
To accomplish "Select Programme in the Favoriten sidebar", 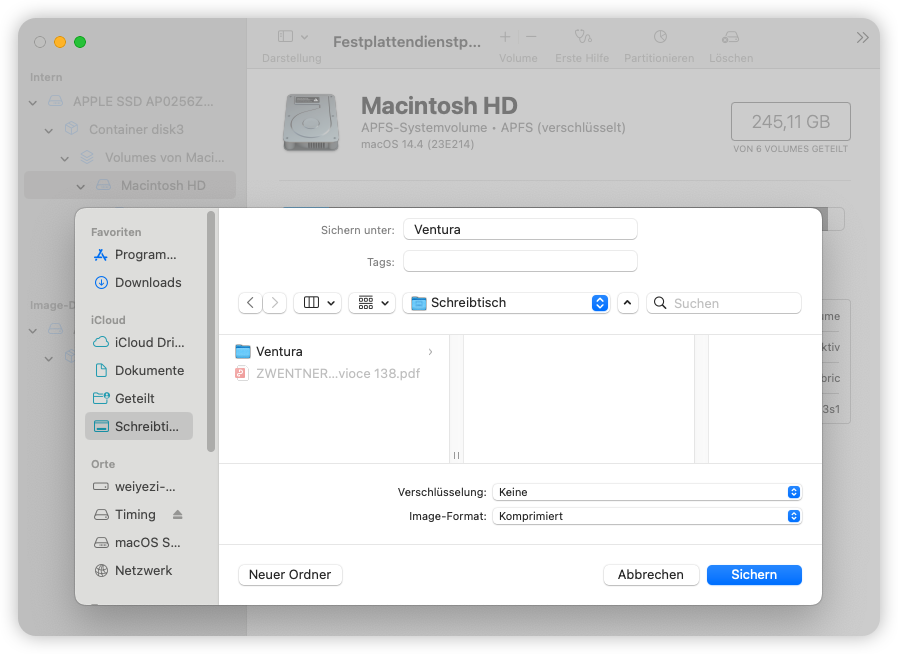I will (x=139, y=255).
